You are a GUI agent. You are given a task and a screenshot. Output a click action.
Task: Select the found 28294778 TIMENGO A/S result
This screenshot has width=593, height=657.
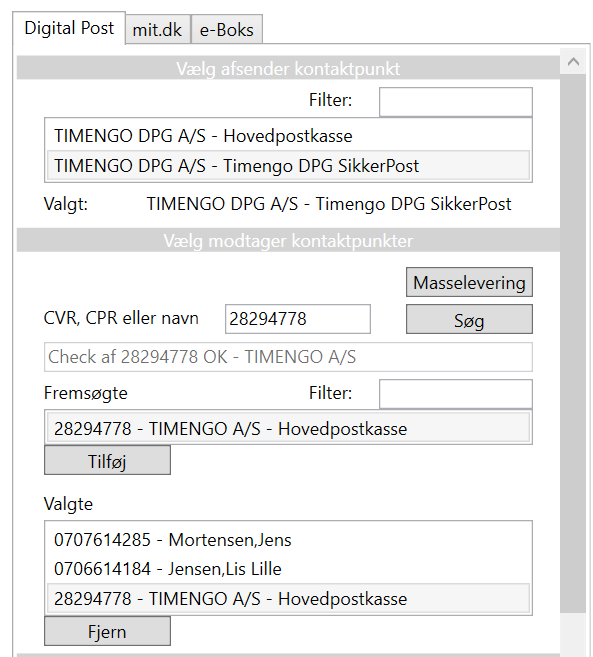click(288, 428)
